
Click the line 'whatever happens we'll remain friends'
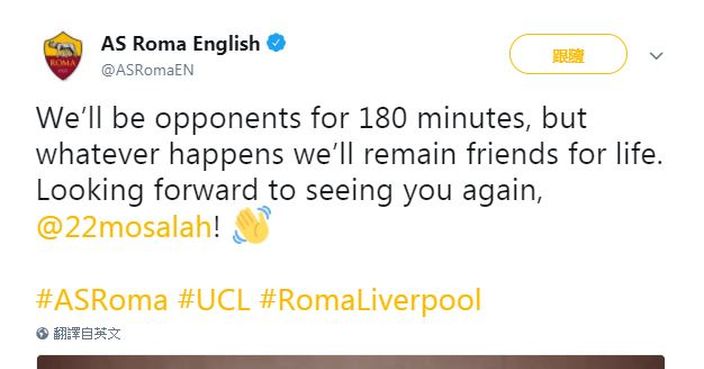tap(294, 155)
